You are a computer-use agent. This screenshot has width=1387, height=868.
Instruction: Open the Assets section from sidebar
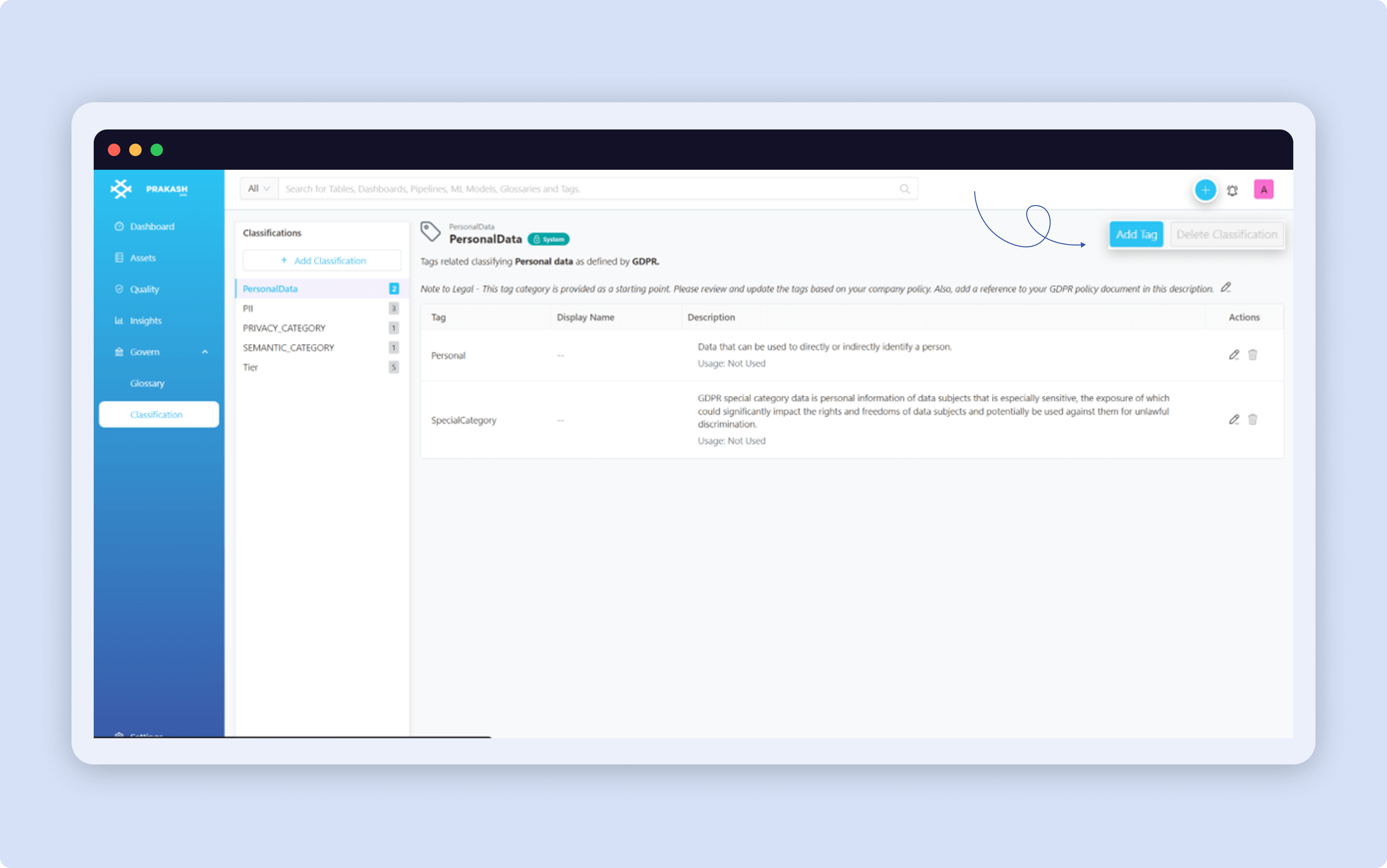coord(142,257)
